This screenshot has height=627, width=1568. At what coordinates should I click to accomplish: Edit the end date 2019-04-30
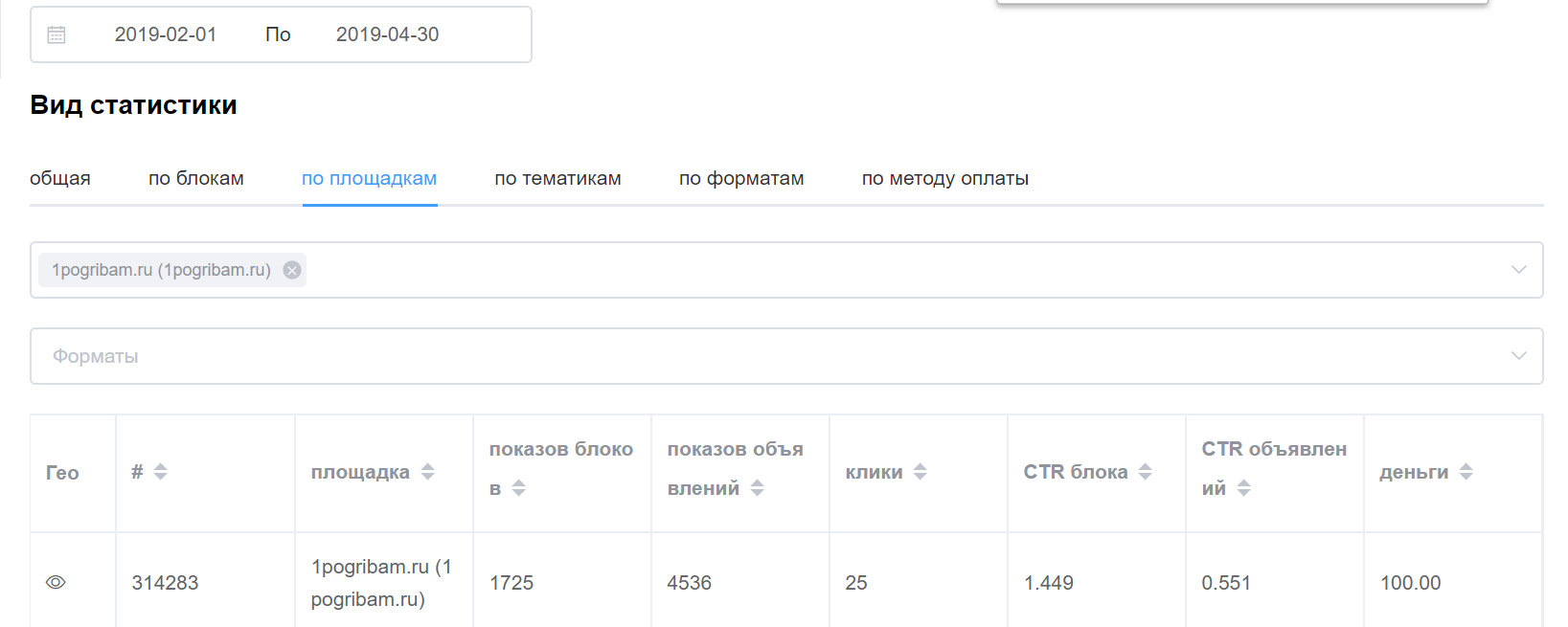(x=387, y=34)
